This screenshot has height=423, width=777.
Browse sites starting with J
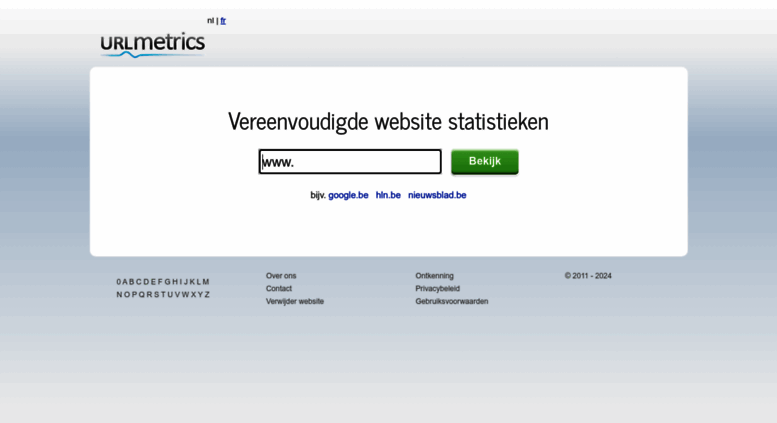click(186, 282)
